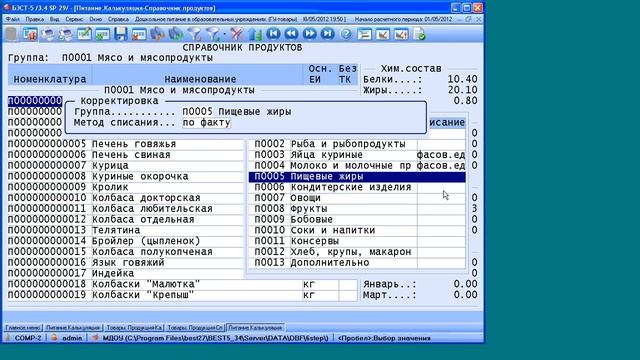Select П0013 Дополнительно in group list
The width and height of the screenshot is (640, 360).
click(x=356, y=262)
